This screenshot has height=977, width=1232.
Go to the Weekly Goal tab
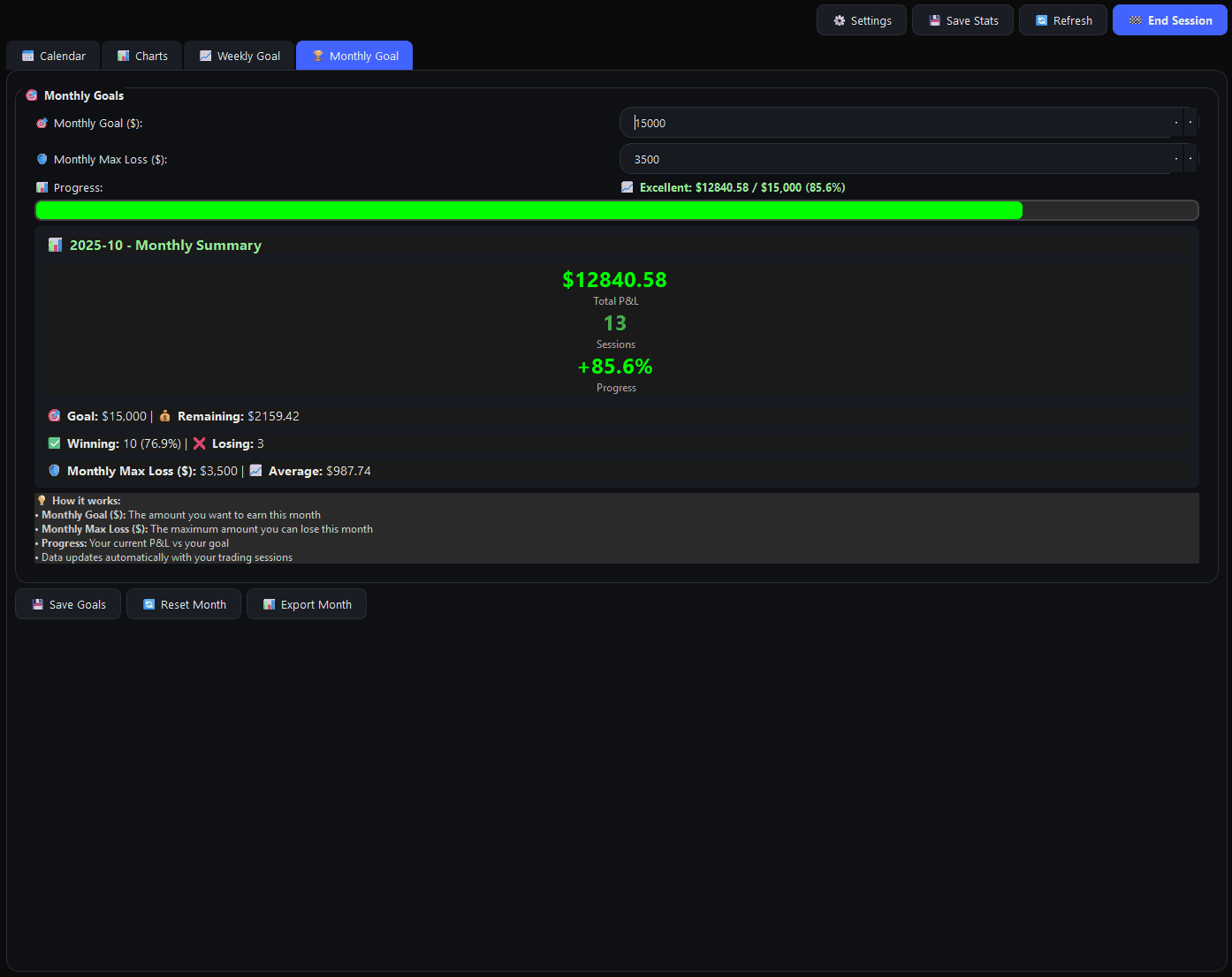(240, 56)
